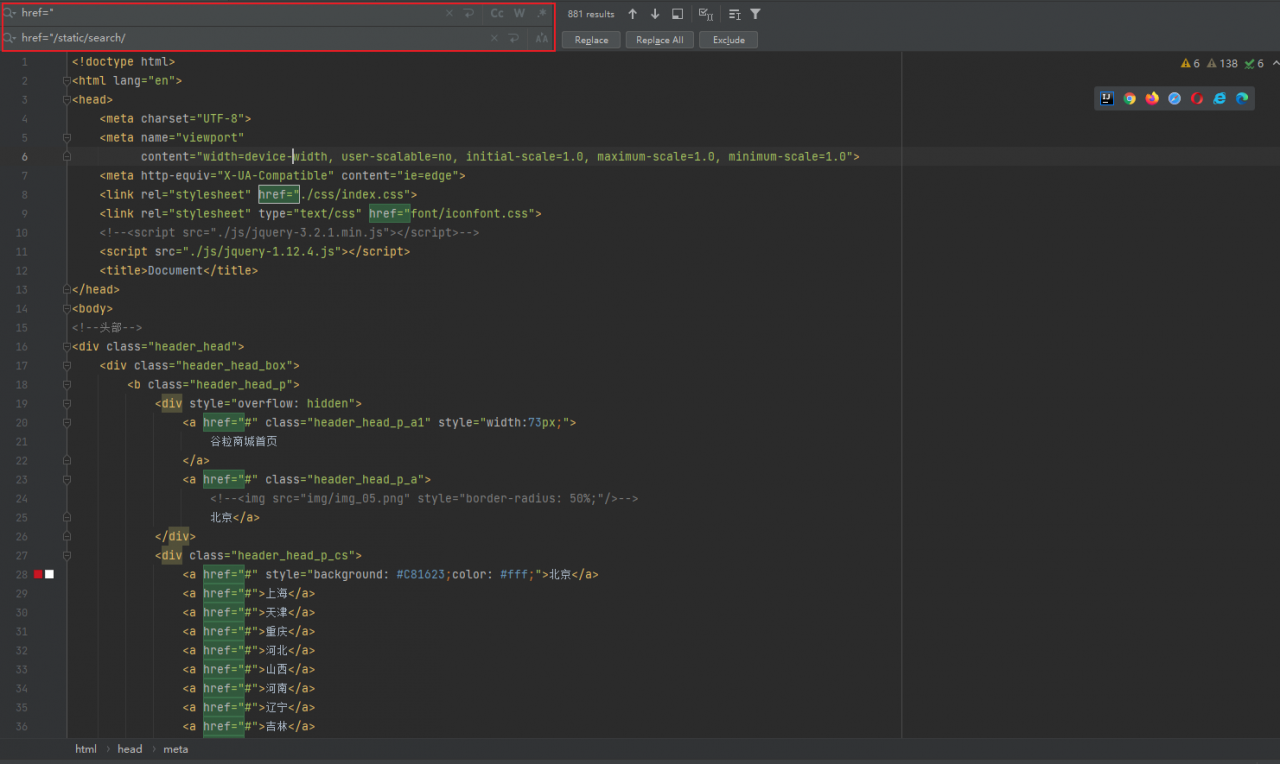
Task: Open page in Firefox browser
Action: pyautogui.click(x=1152, y=98)
